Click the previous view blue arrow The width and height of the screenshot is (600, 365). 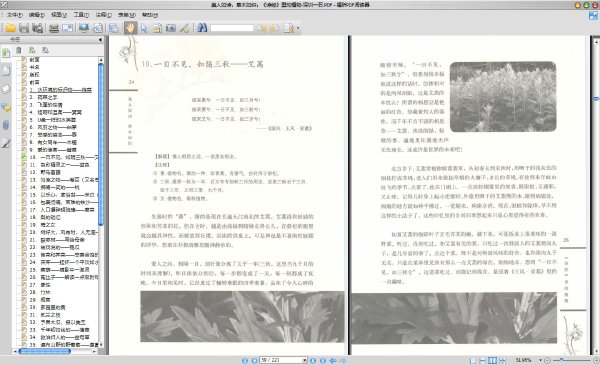333,360
